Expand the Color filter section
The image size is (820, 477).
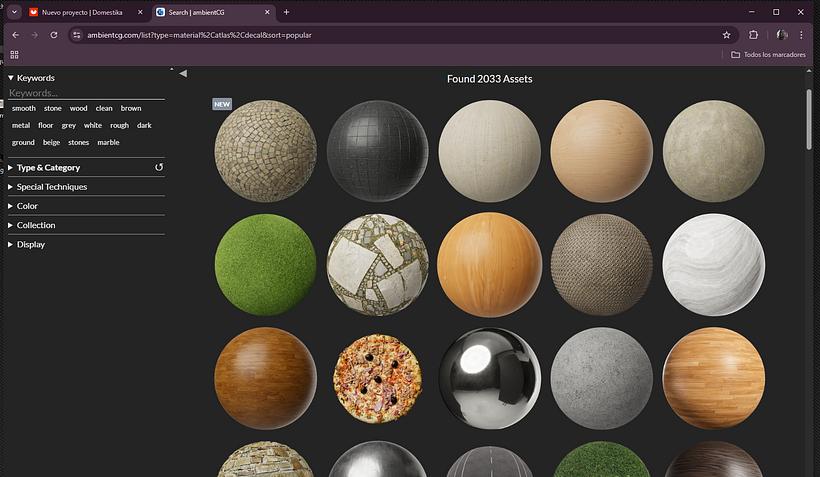point(27,206)
